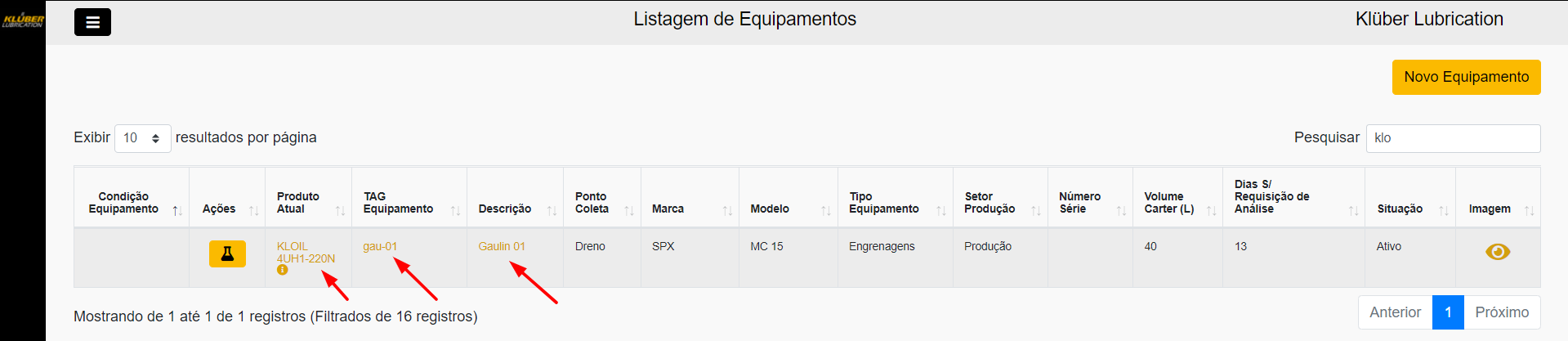This screenshot has height=341, width=1568.
Task: Open the results per page dropdown
Action: click(x=142, y=138)
